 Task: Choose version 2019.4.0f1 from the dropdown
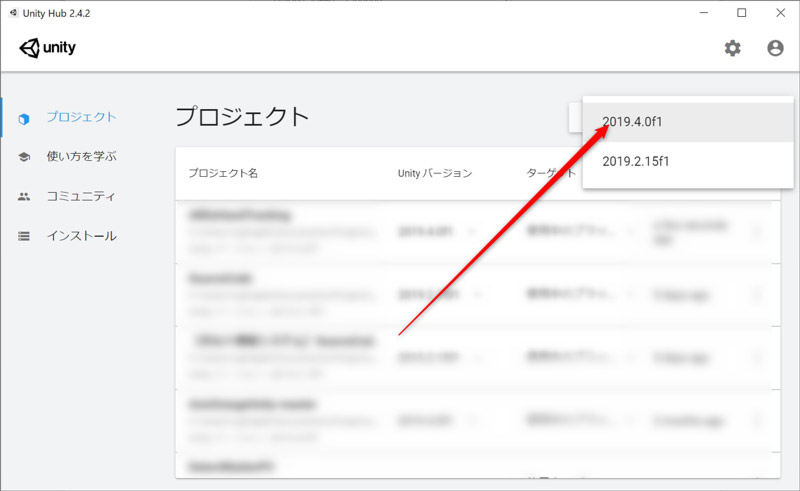coord(688,122)
